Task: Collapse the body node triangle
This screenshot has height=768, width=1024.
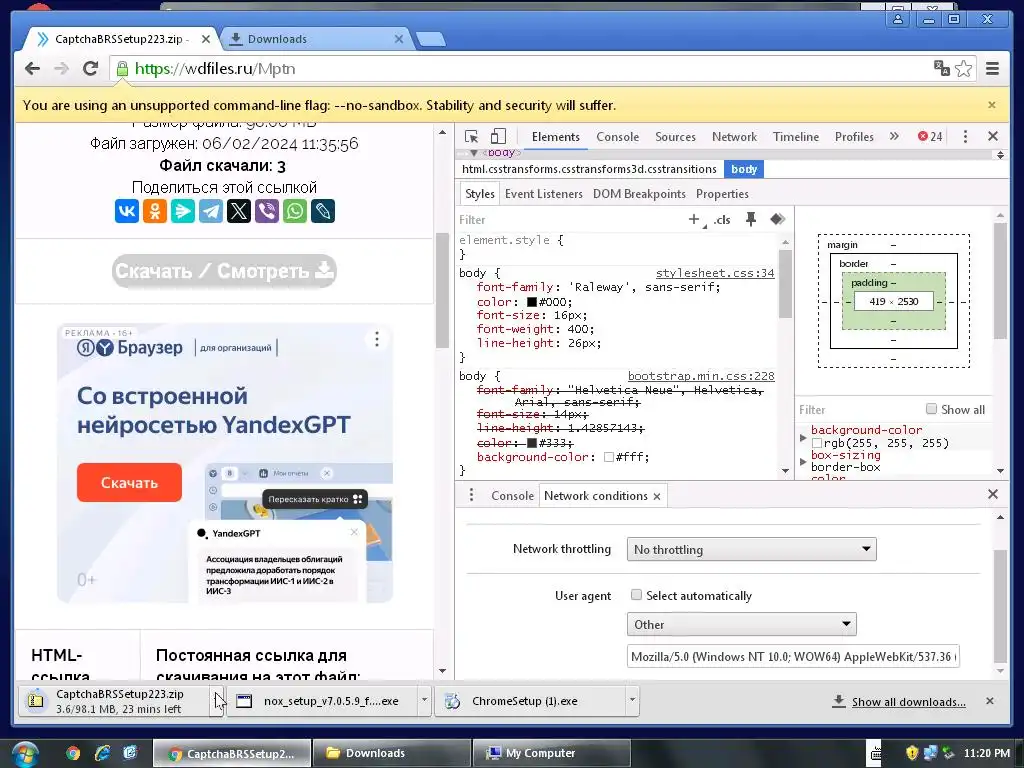Action: tap(473, 153)
